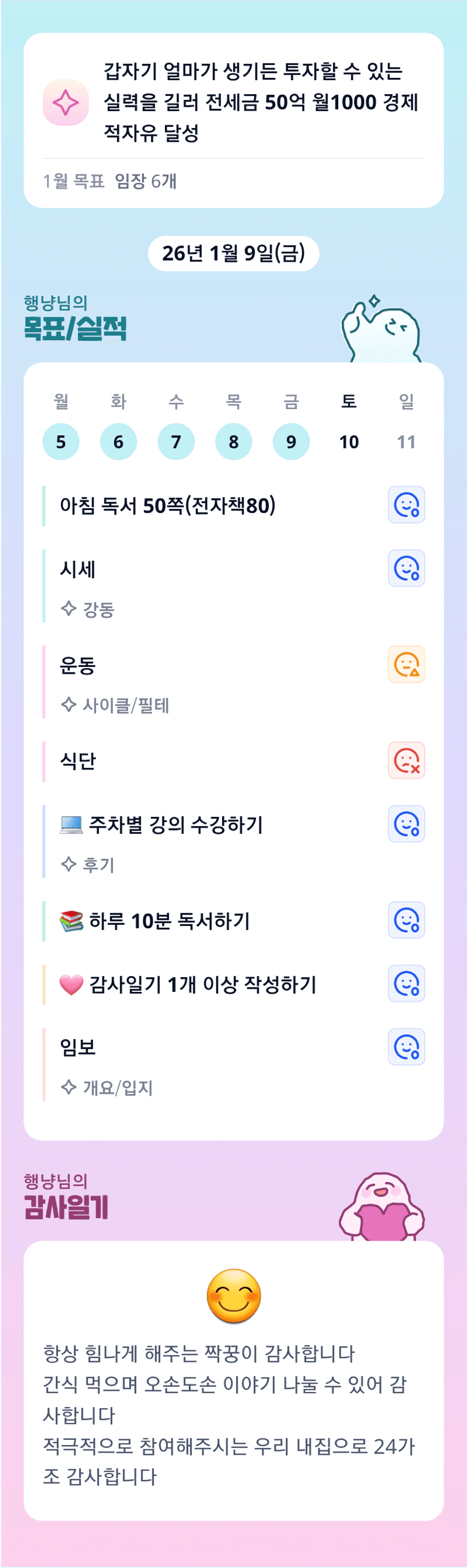The height and width of the screenshot is (1568, 467).
Task: Choose Friday the 9th in the calendar
Action: pos(291,441)
